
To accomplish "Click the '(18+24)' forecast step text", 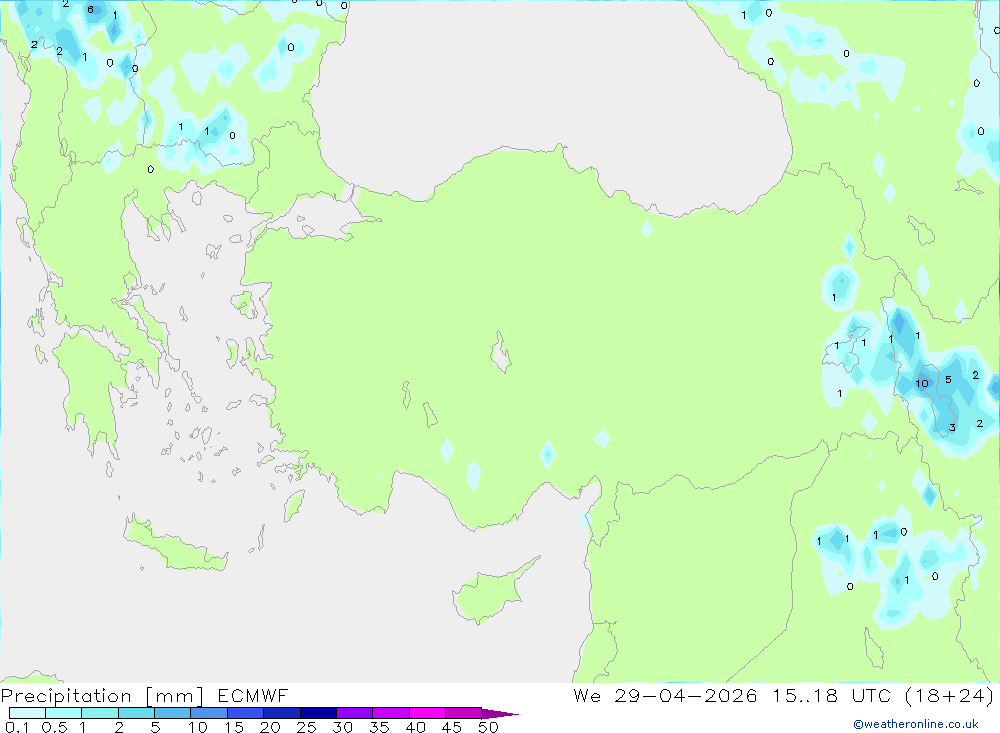I will 949,695.
